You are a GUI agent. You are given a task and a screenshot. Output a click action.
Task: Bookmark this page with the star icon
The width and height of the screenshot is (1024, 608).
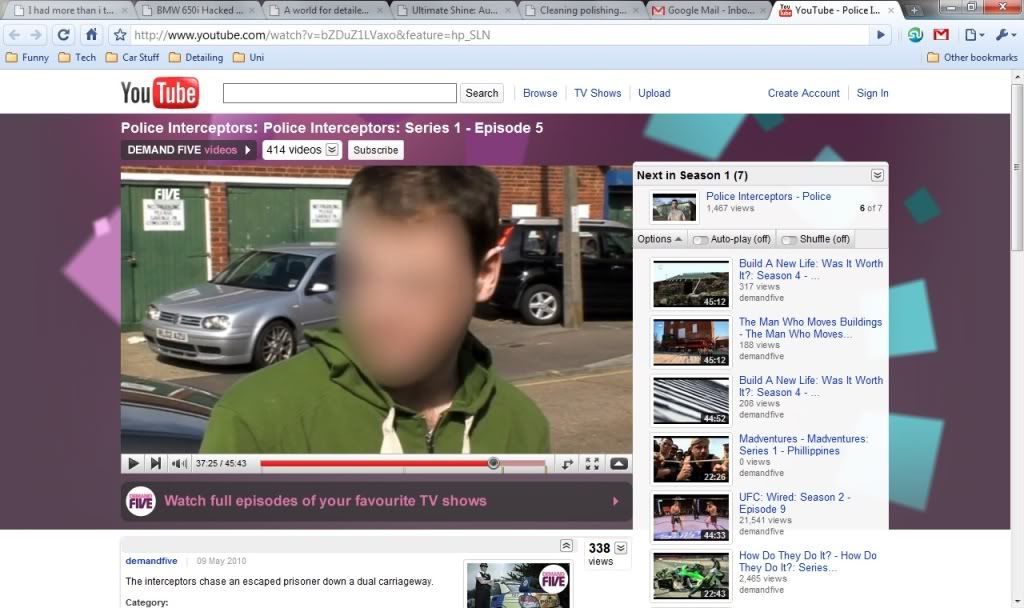[x=120, y=35]
